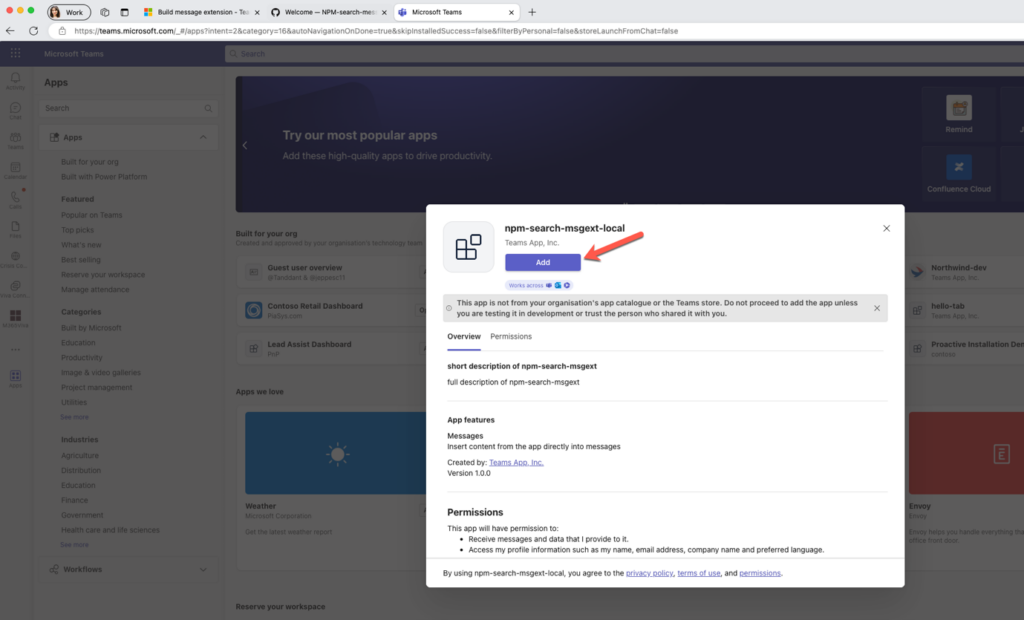Open the Chat icon in the sidebar
The width and height of the screenshot is (1024, 620).
[15, 110]
